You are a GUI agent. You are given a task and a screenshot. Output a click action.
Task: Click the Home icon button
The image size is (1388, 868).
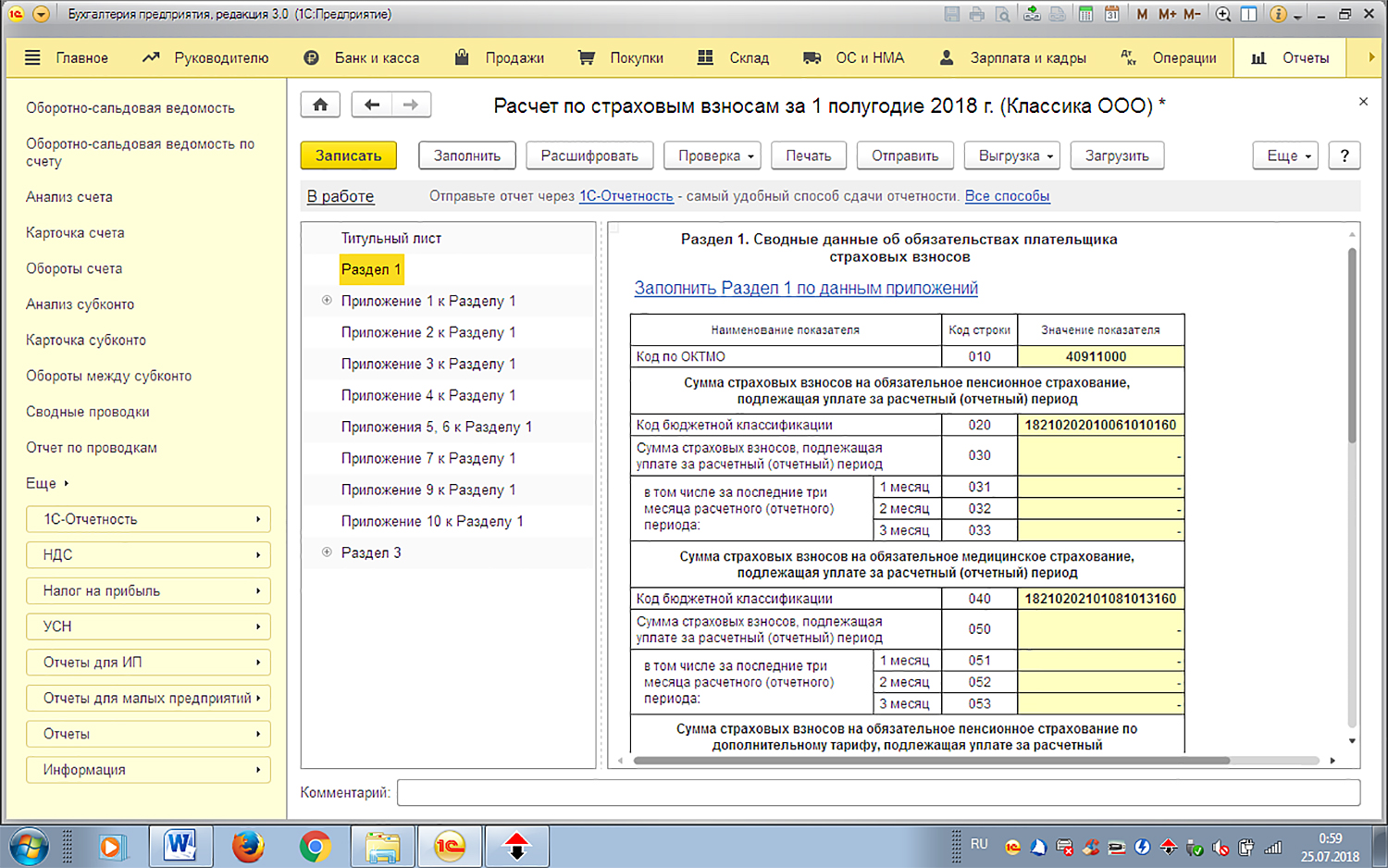pos(320,105)
